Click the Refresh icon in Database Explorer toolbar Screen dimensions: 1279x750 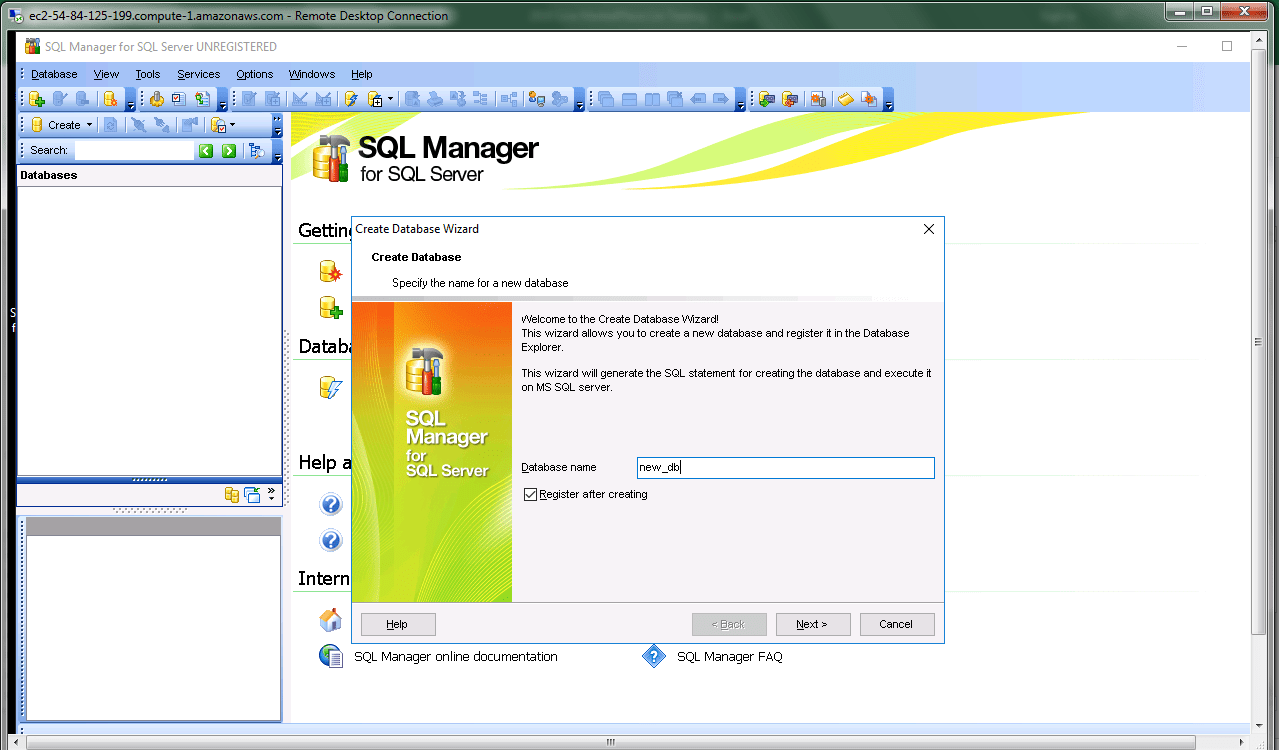coord(110,124)
